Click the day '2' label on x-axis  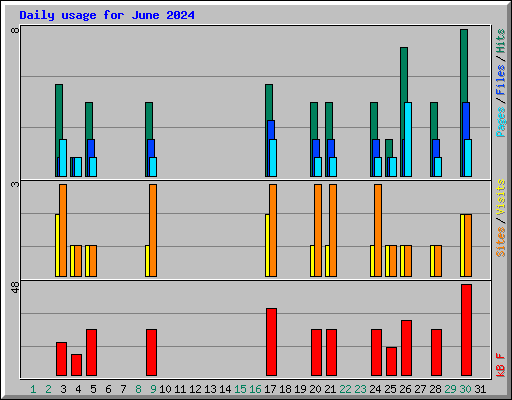[x=48, y=389]
